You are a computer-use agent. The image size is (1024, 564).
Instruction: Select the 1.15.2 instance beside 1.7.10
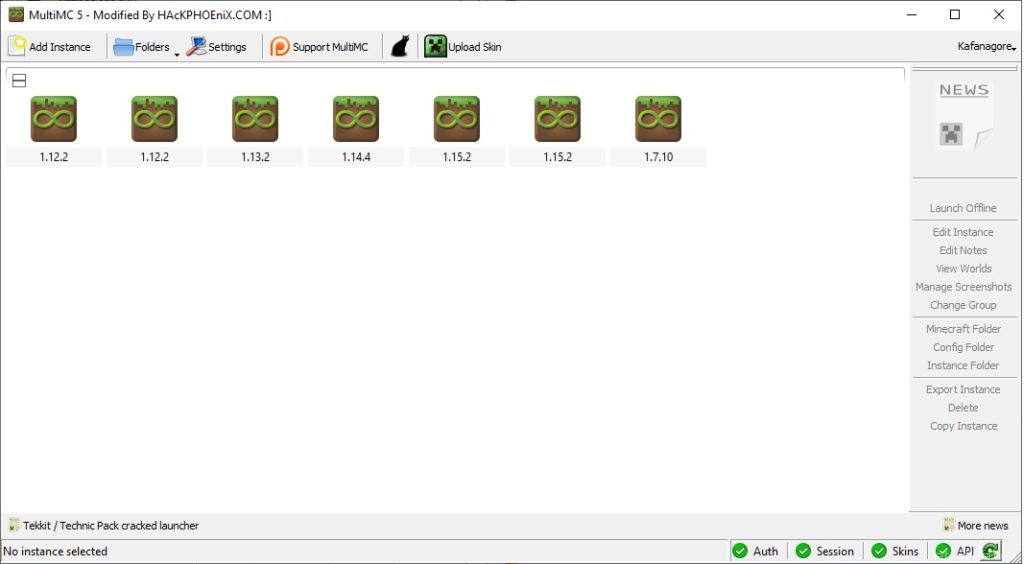point(557,129)
